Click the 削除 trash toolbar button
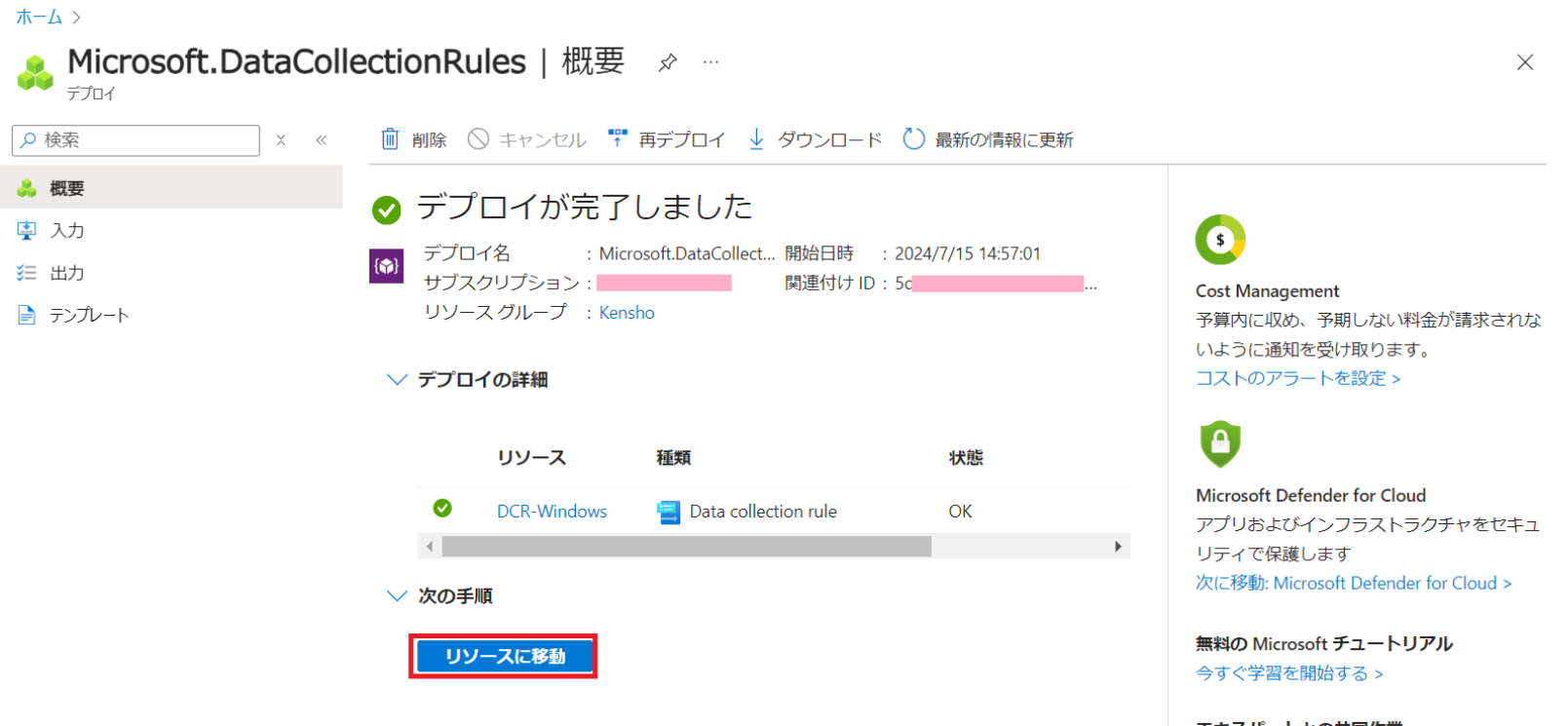The width and height of the screenshot is (1568, 726). pyautogui.click(x=413, y=139)
